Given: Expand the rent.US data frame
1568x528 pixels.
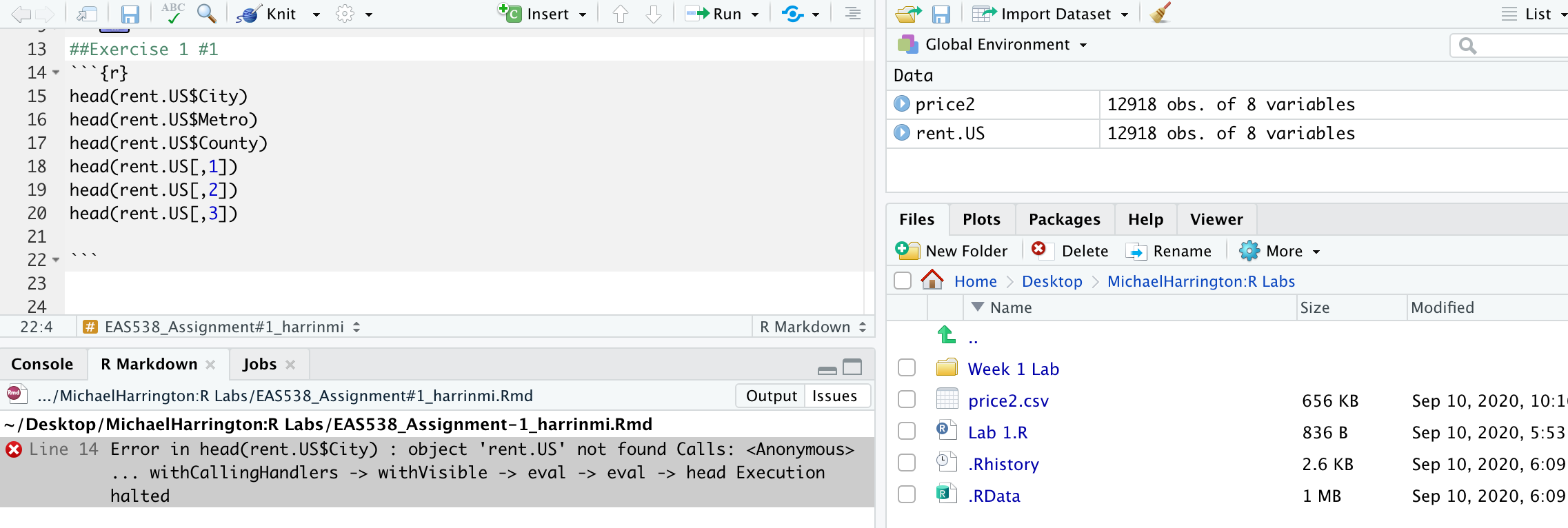Looking at the screenshot, I should [902, 132].
